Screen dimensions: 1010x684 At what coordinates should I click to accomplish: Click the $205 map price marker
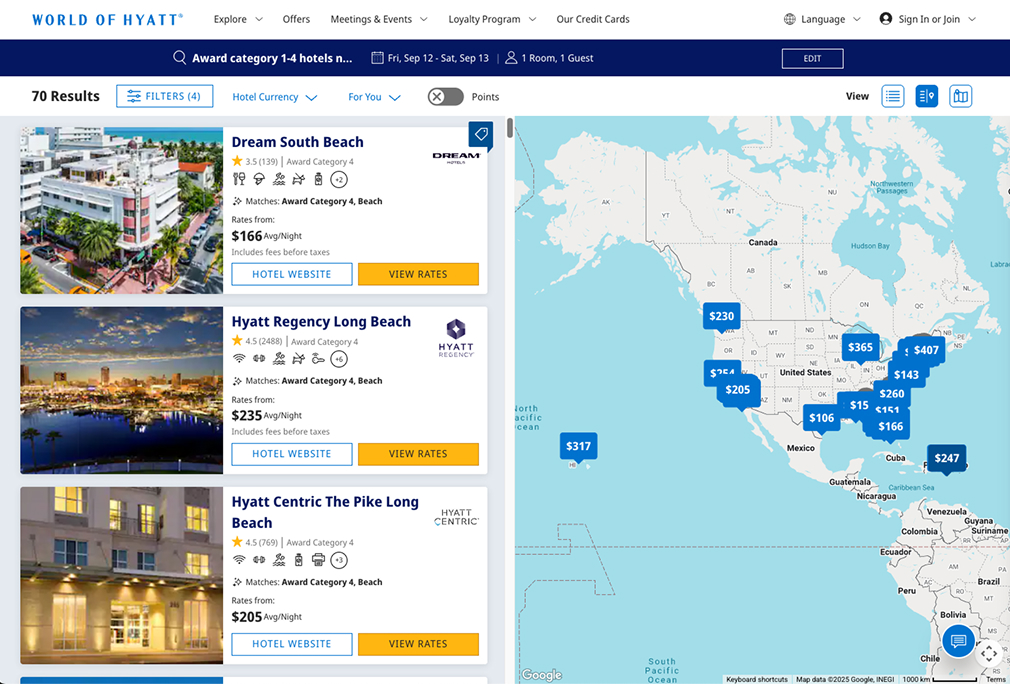(738, 390)
